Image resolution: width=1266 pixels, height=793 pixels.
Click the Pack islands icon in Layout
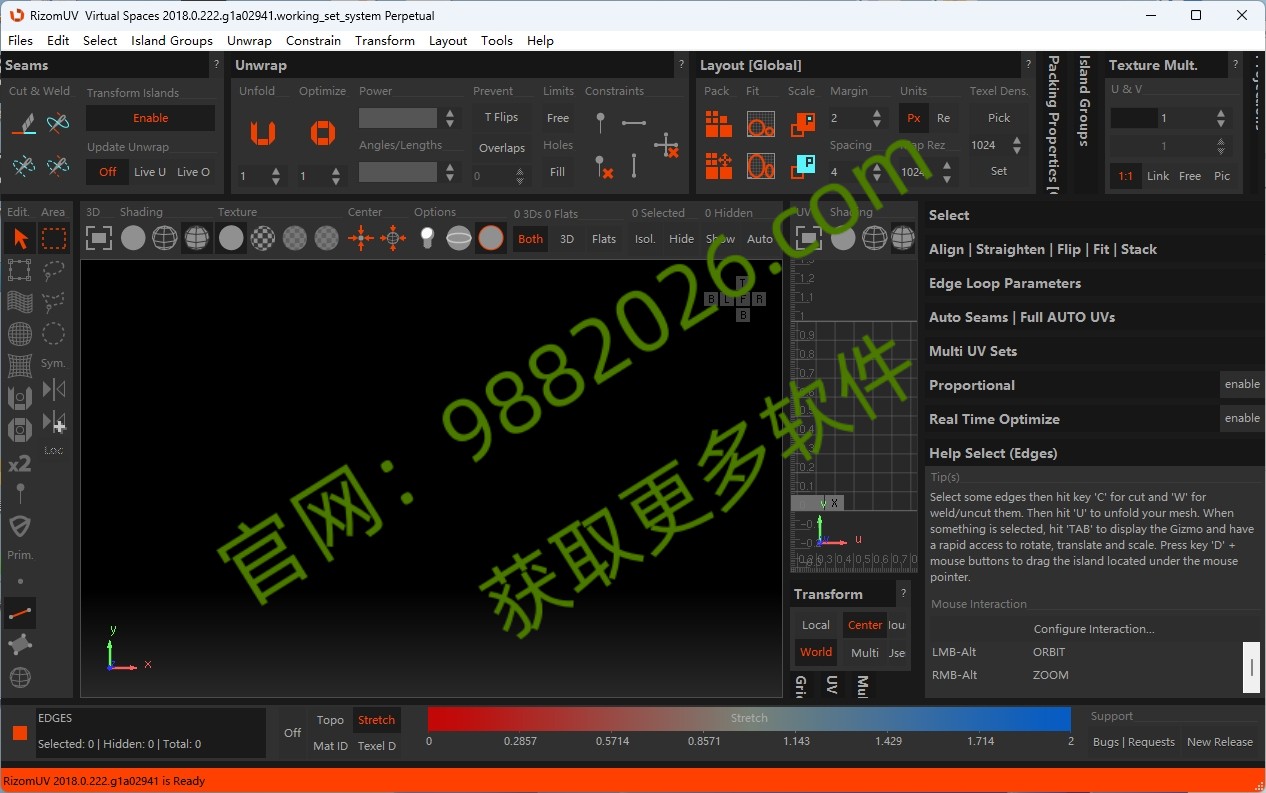pos(718,124)
